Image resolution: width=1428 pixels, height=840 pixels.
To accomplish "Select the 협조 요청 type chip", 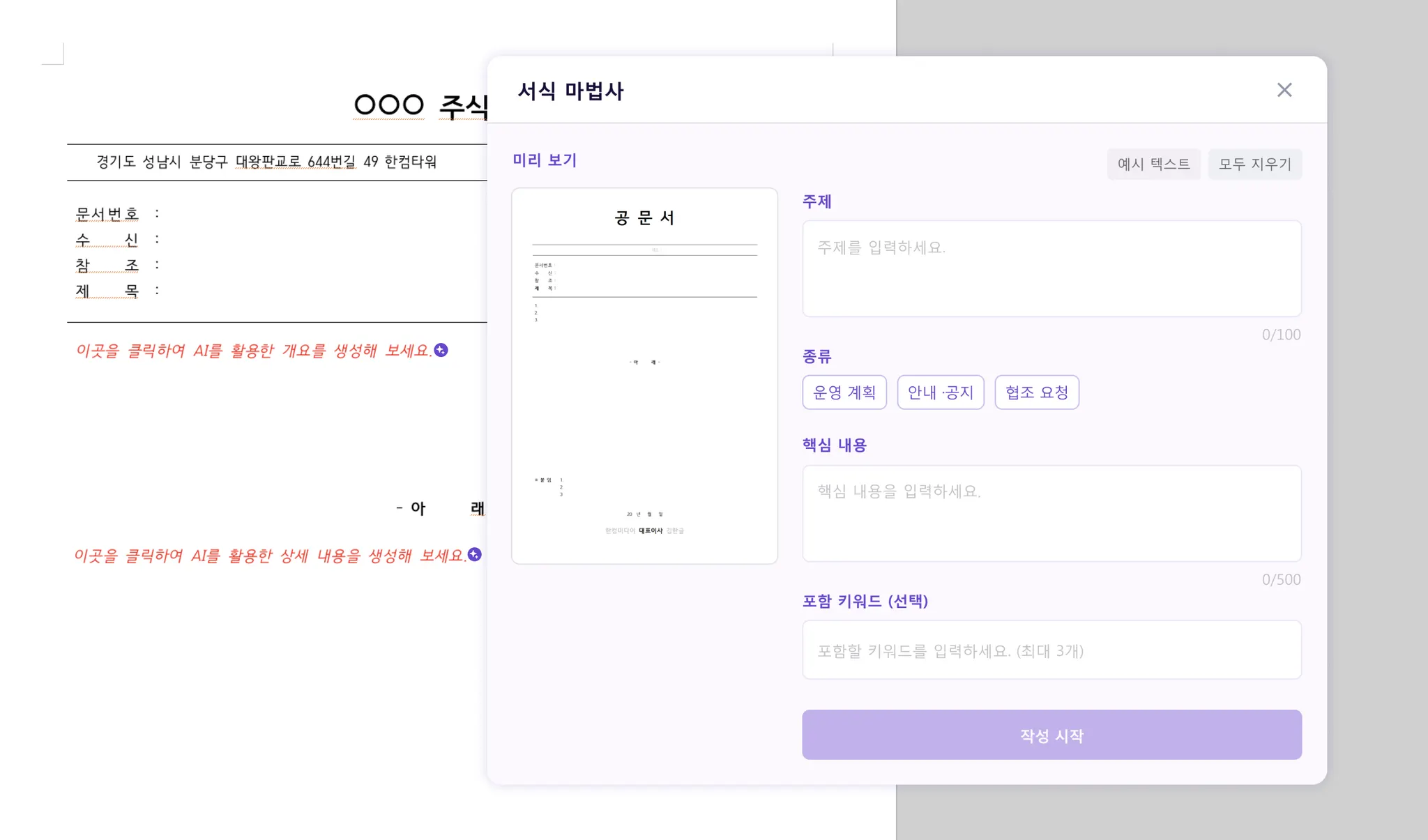I will click(x=1036, y=392).
